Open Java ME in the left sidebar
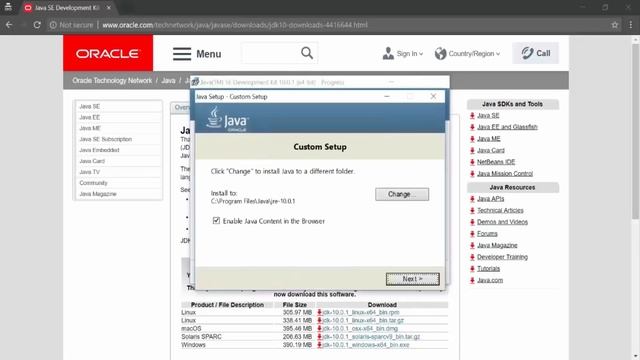Image resolution: width=640 pixels, height=360 pixels. 90,128
